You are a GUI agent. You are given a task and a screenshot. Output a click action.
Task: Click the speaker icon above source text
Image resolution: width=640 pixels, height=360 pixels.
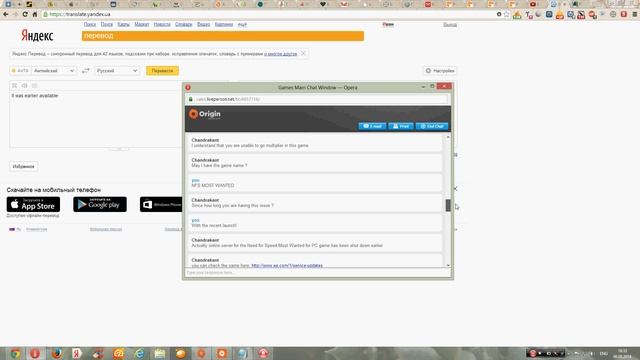point(24,86)
